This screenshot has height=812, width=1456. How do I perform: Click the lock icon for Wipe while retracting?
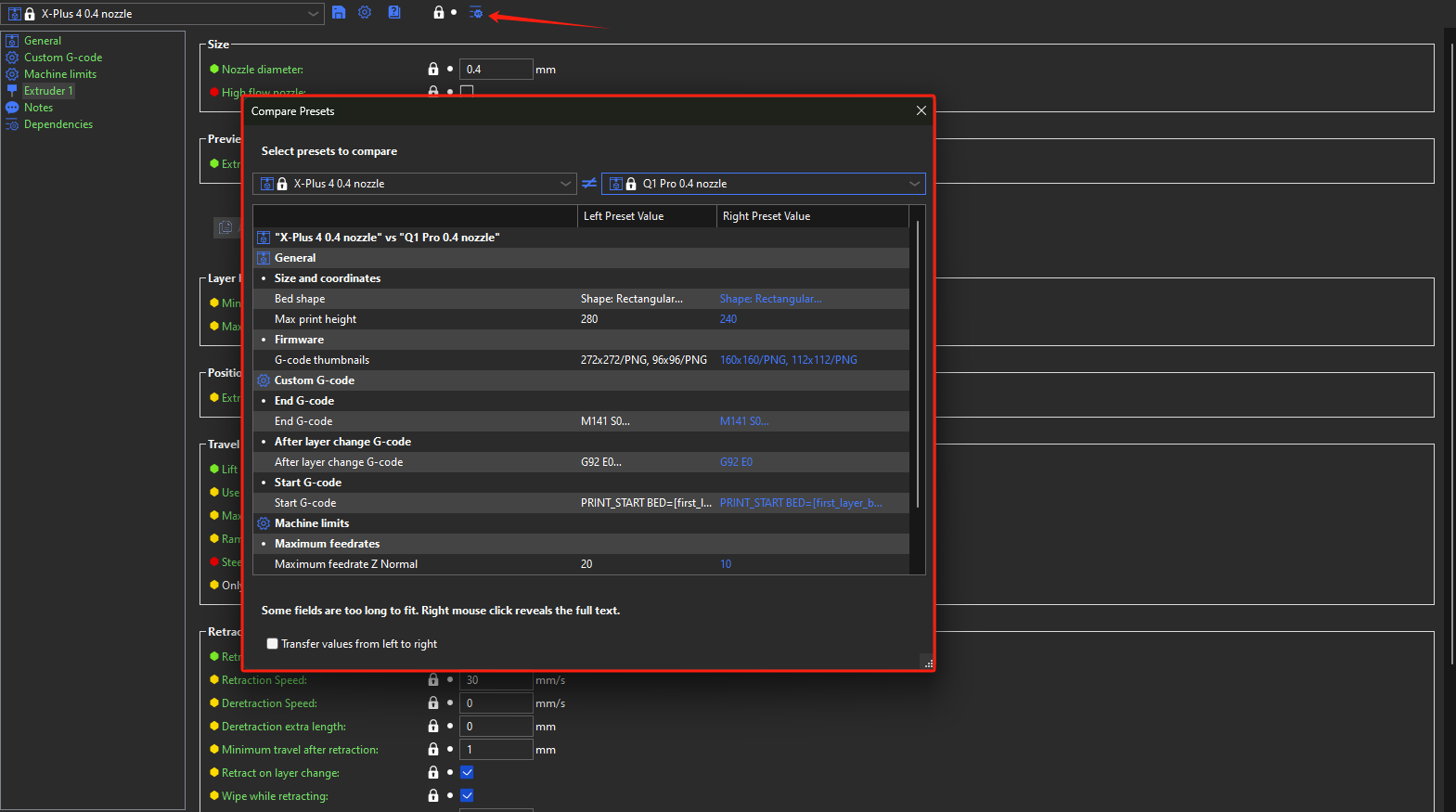(x=432, y=795)
